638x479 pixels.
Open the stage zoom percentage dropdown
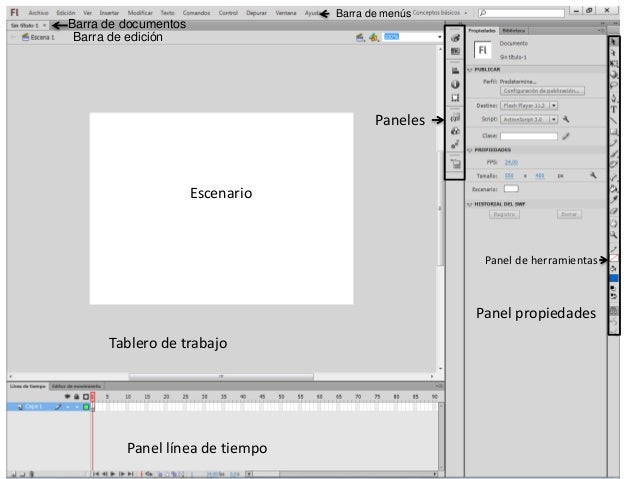coord(440,37)
